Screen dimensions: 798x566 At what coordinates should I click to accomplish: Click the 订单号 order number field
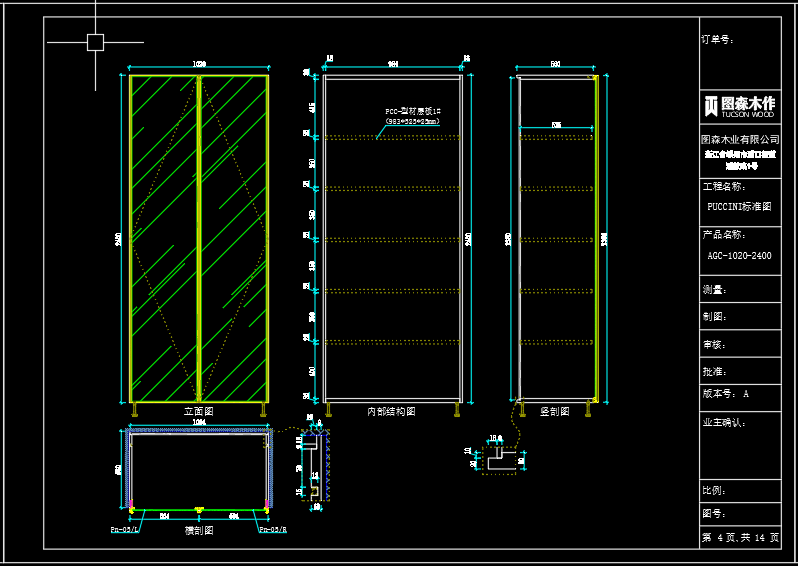point(718,40)
